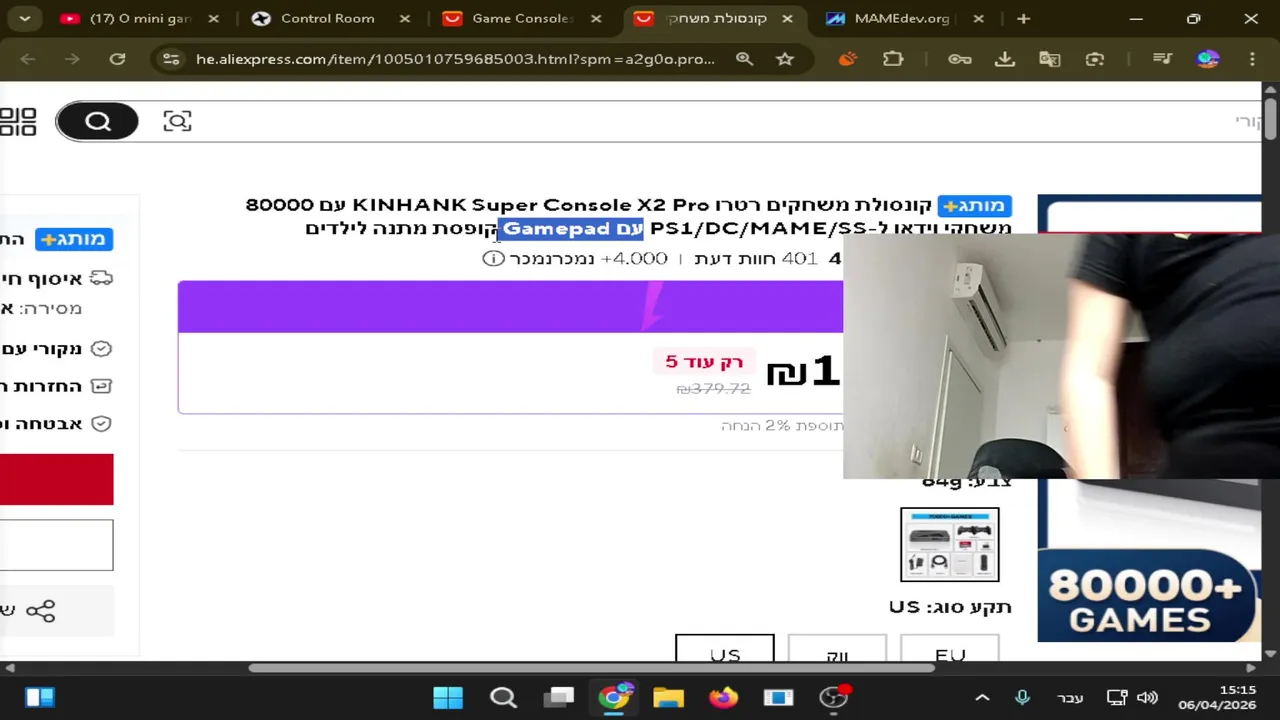Click the address bar URL text
The height and width of the screenshot is (720, 1280).
point(455,59)
